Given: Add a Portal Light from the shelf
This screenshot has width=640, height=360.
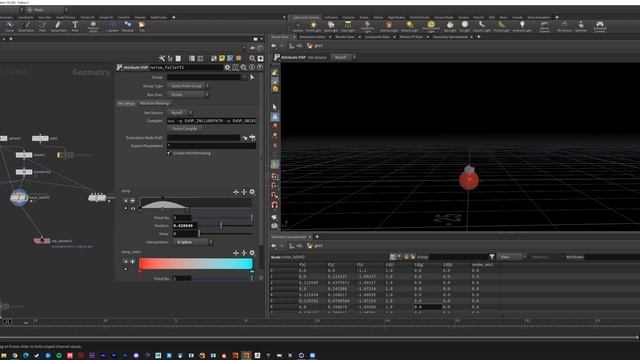Looking at the screenshot, I should pyautogui.click(x=502, y=27).
